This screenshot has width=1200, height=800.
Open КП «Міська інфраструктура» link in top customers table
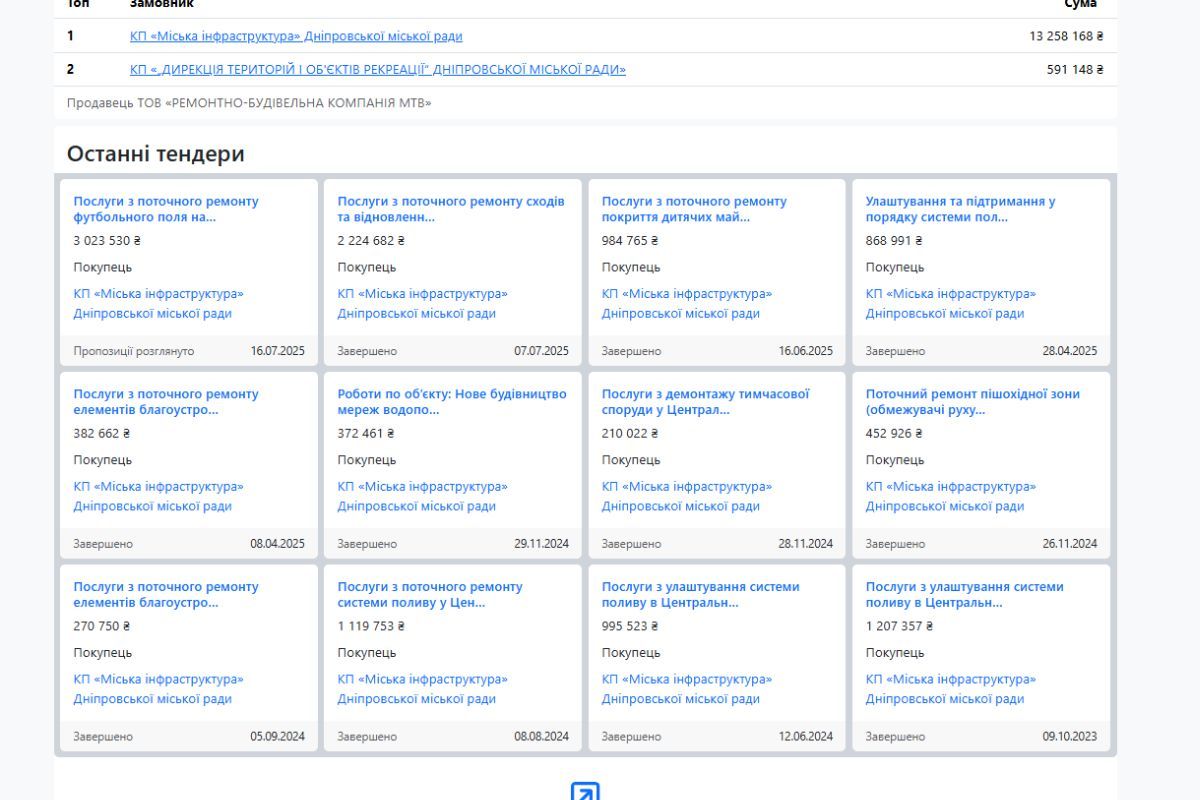tap(296, 36)
